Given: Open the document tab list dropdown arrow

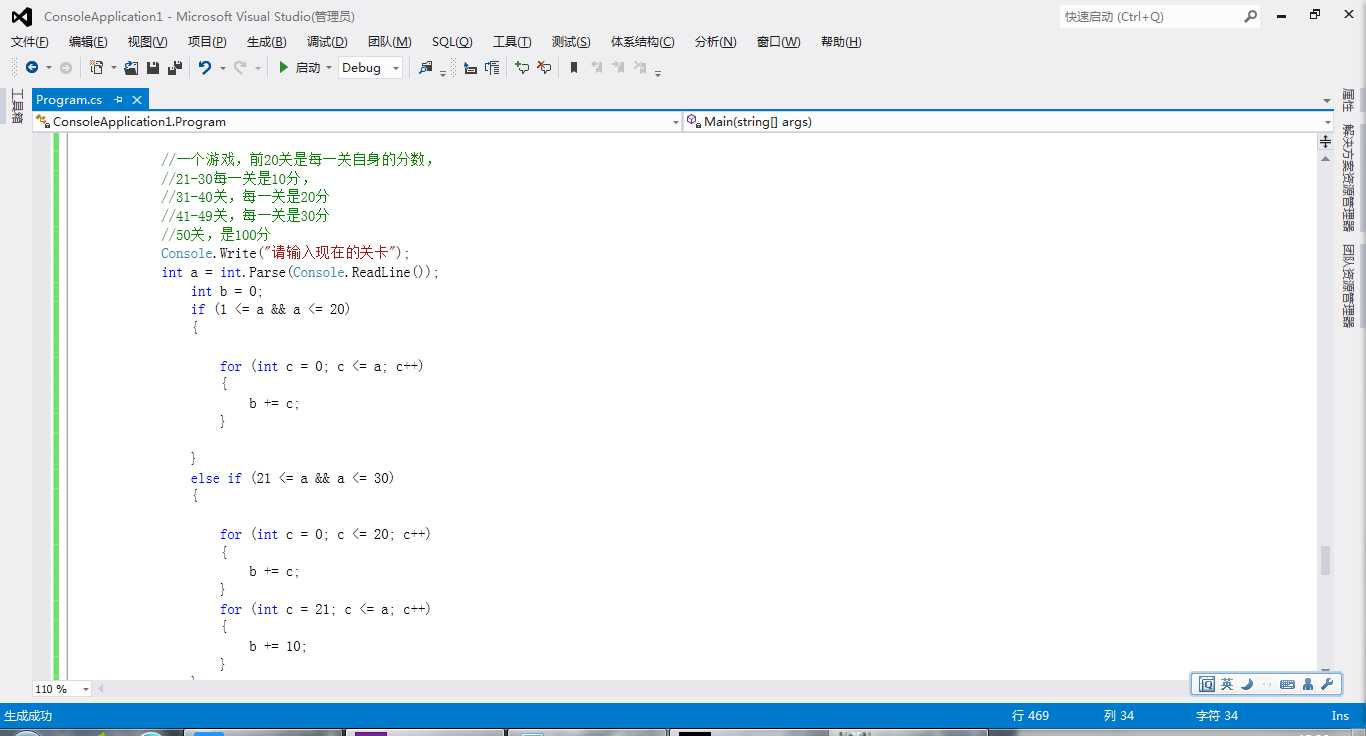Looking at the screenshot, I should pos(1326,100).
